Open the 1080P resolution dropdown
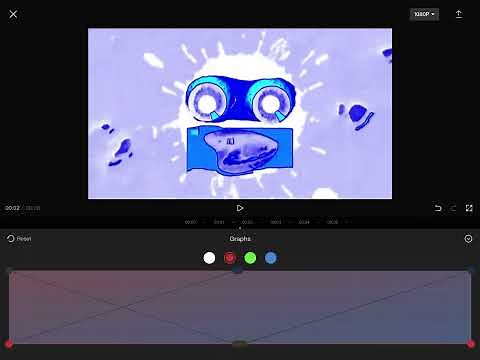 [x=424, y=14]
